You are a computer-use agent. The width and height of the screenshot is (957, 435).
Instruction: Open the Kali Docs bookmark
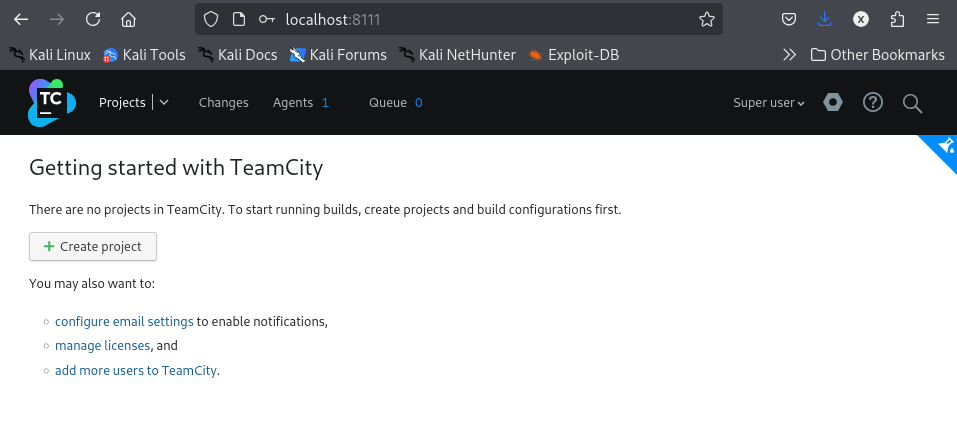pyautogui.click(x=237, y=55)
